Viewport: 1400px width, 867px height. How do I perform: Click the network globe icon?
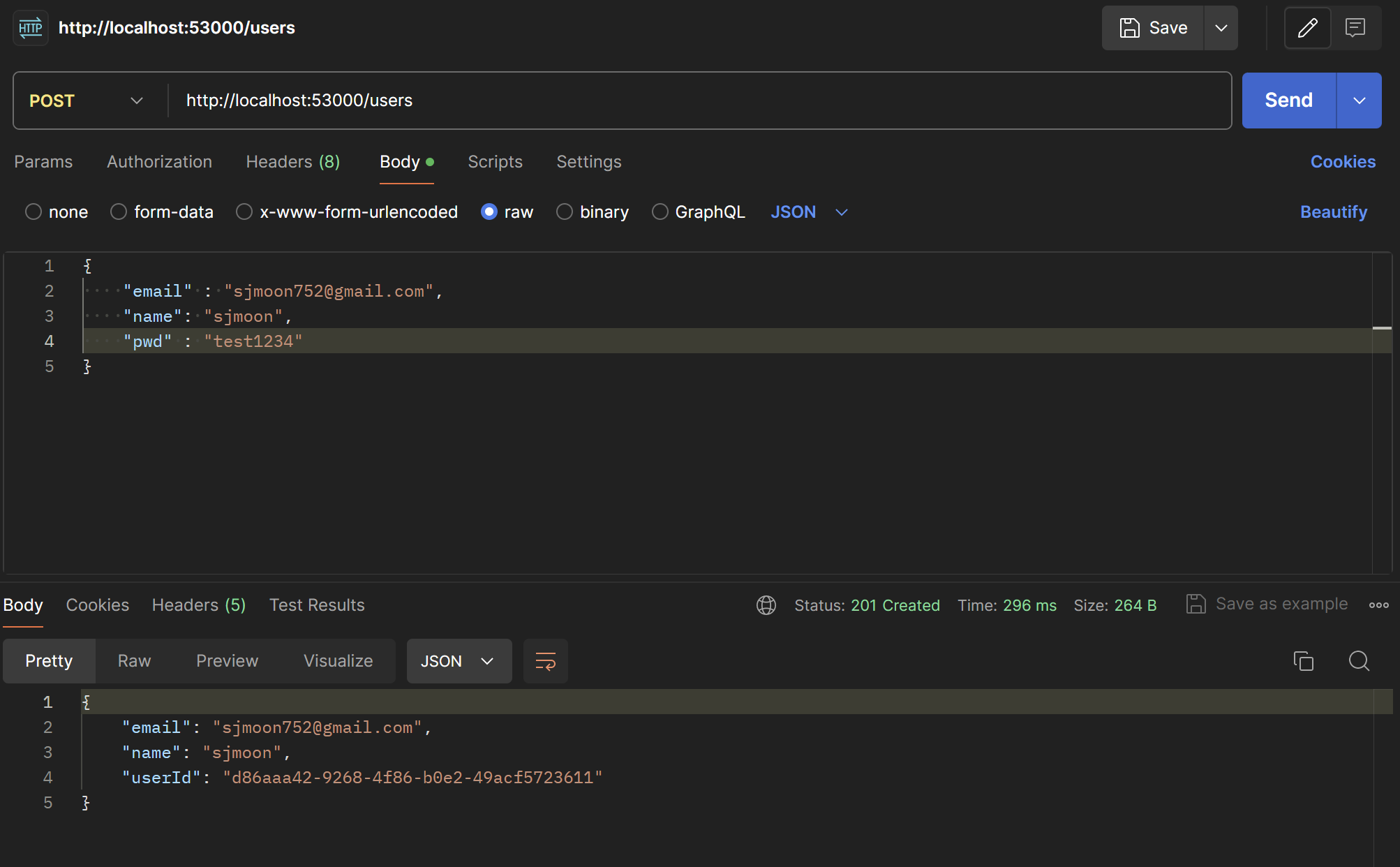click(766, 605)
